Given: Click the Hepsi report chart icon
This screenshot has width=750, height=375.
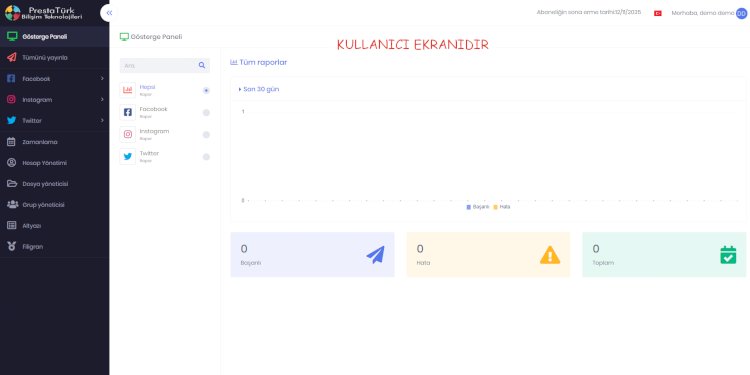Looking at the screenshot, I should (128, 90).
